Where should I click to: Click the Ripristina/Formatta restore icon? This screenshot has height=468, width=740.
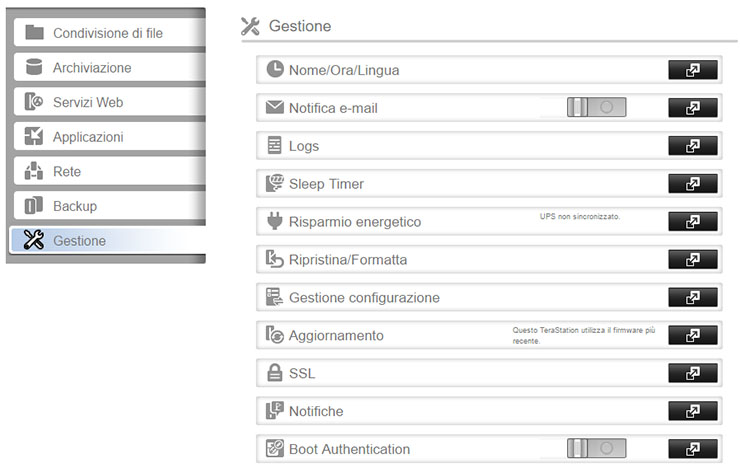coord(275,259)
